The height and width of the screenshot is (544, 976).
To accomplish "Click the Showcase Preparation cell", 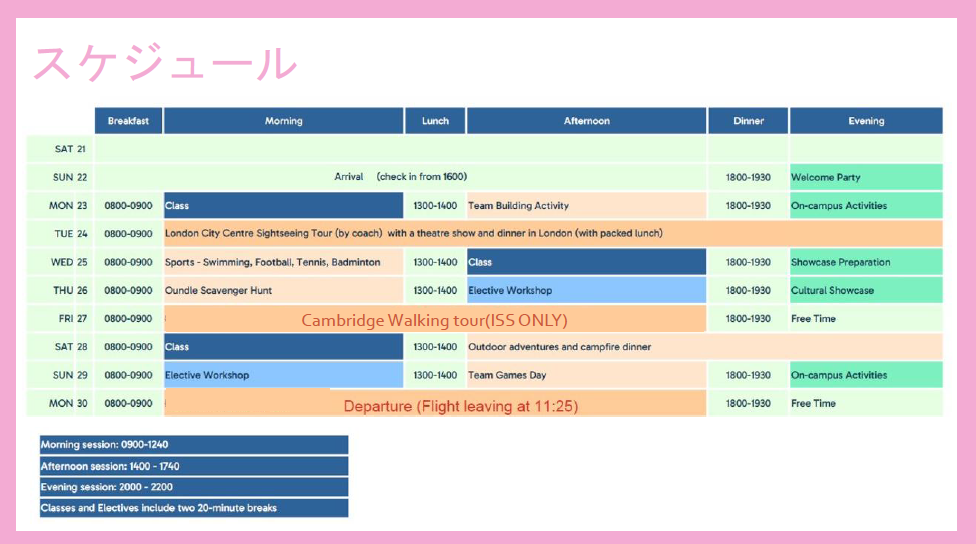I will pyautogui.click(x=866, y=262).
